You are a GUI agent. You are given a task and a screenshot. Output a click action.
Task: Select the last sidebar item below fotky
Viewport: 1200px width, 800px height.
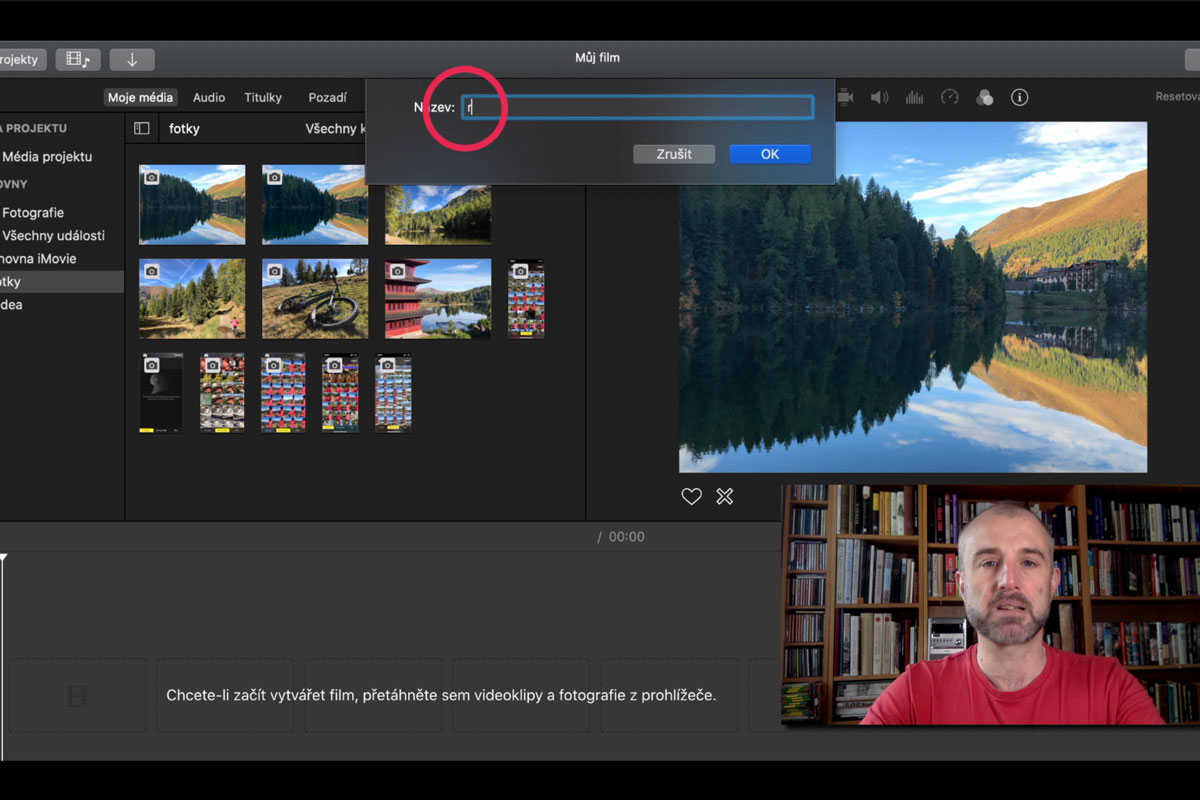point(11,304)
